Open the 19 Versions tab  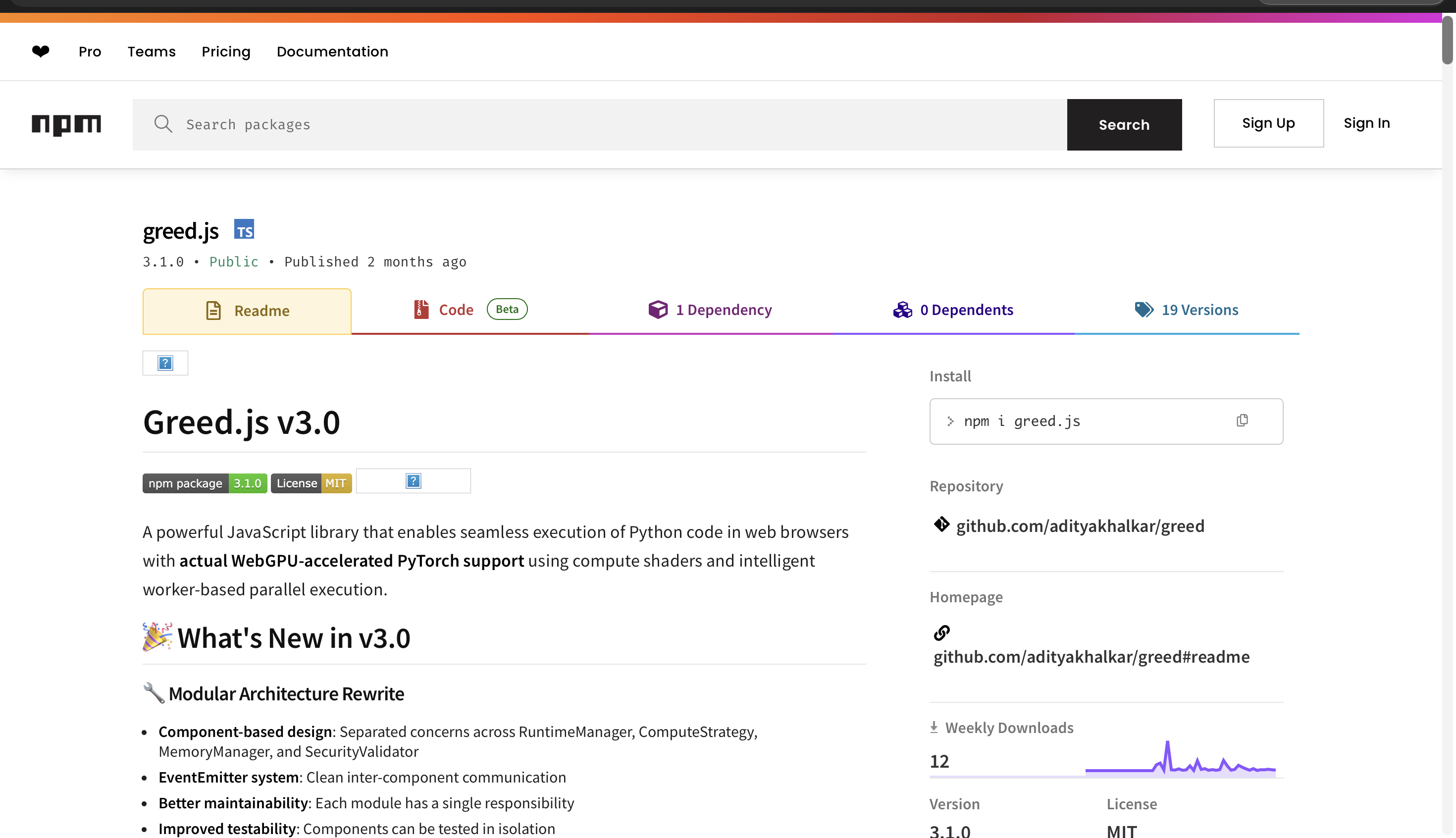(1200, 309)
